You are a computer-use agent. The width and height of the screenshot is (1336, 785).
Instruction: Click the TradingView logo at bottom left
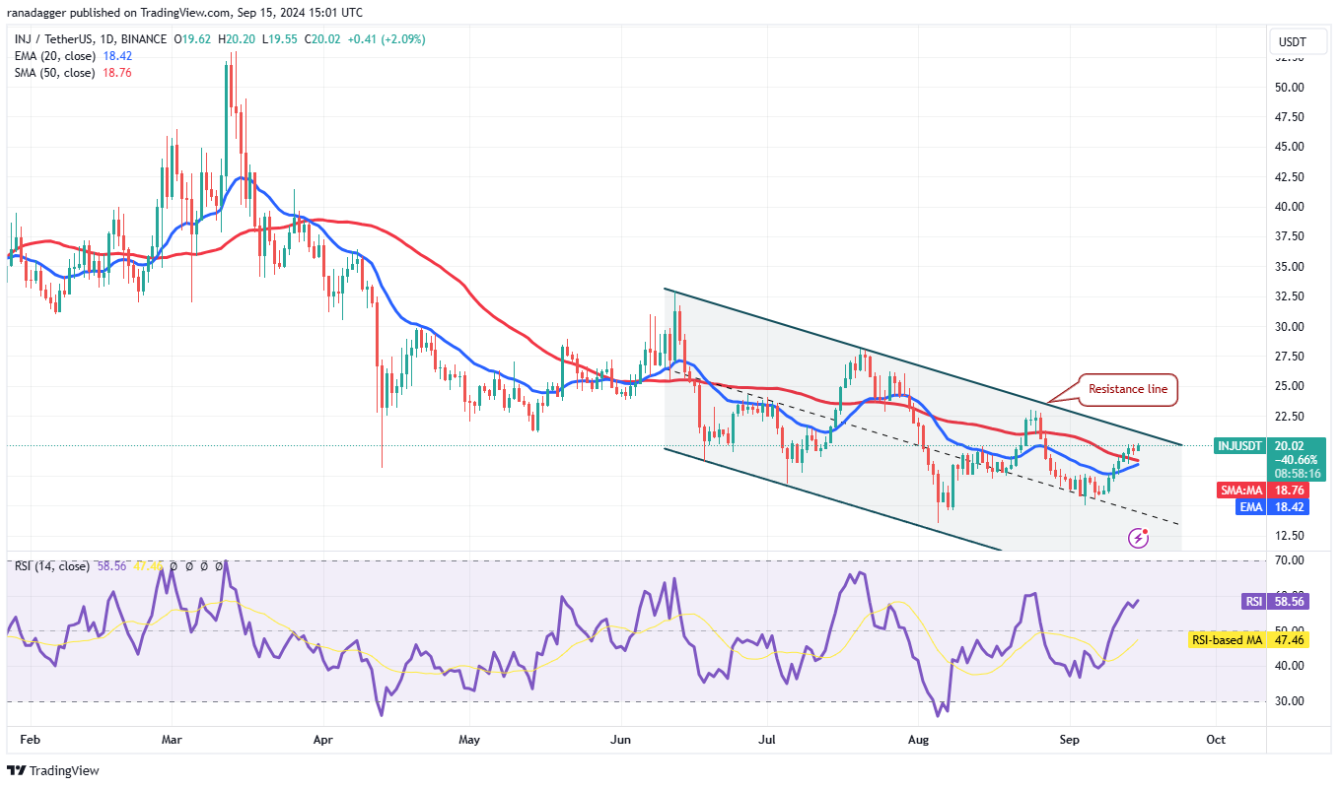pyautogui.click(x=54, y=770)
